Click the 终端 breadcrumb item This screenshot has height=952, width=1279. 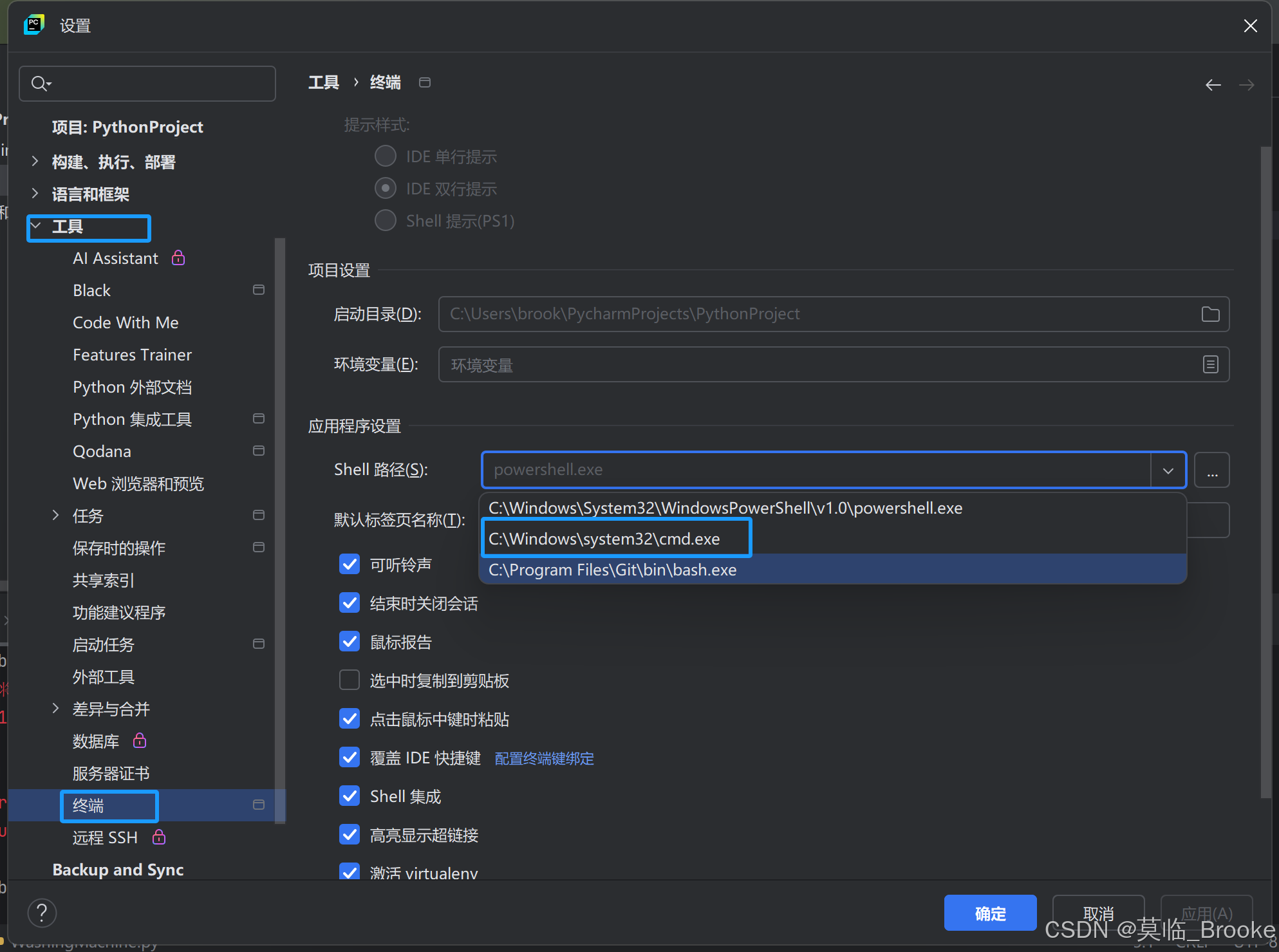(385, 82)
